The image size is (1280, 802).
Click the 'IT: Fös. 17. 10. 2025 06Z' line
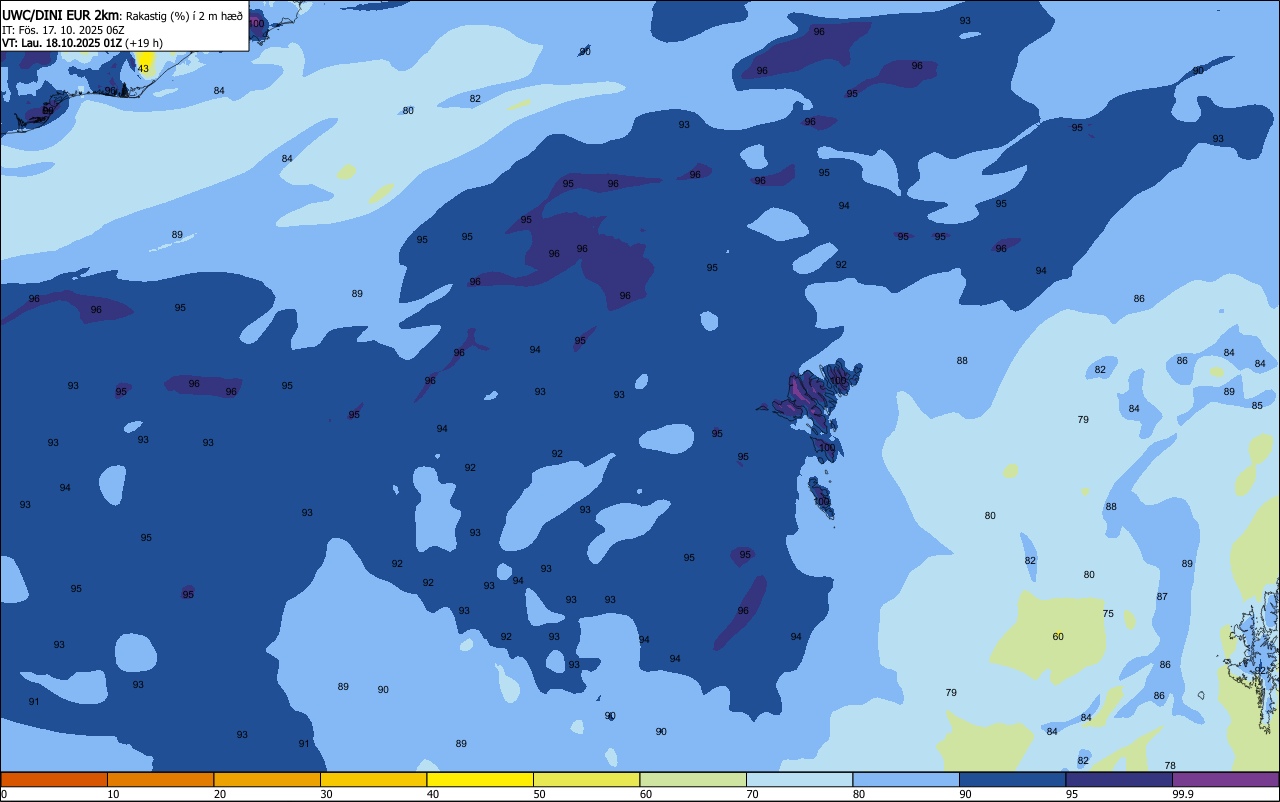(63, 30)
